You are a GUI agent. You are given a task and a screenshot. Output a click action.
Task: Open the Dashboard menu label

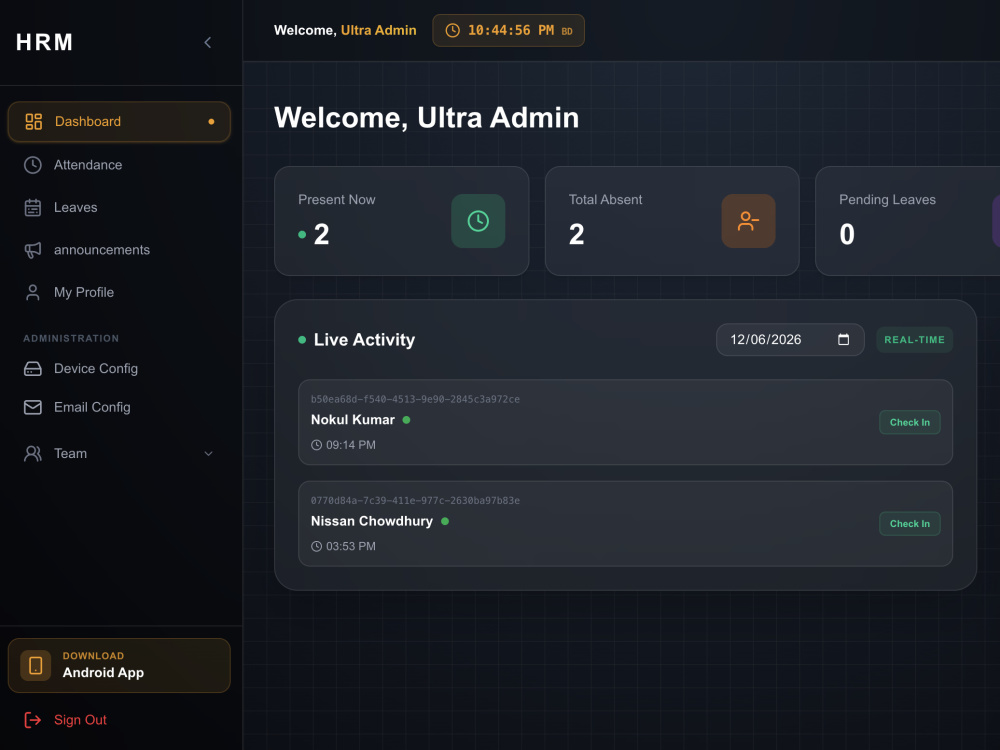click(x=88, y=121)
